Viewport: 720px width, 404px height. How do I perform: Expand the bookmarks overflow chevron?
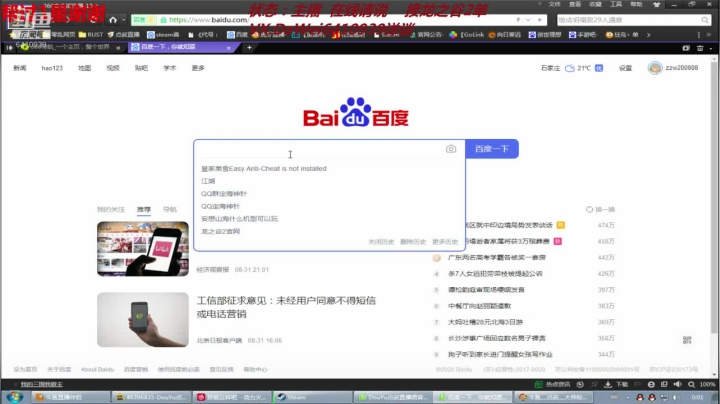(648, 34)
